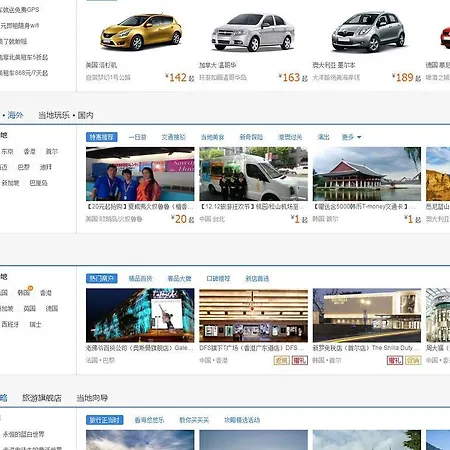Open the 旅游旗舰店 section tab

[42, 398]
